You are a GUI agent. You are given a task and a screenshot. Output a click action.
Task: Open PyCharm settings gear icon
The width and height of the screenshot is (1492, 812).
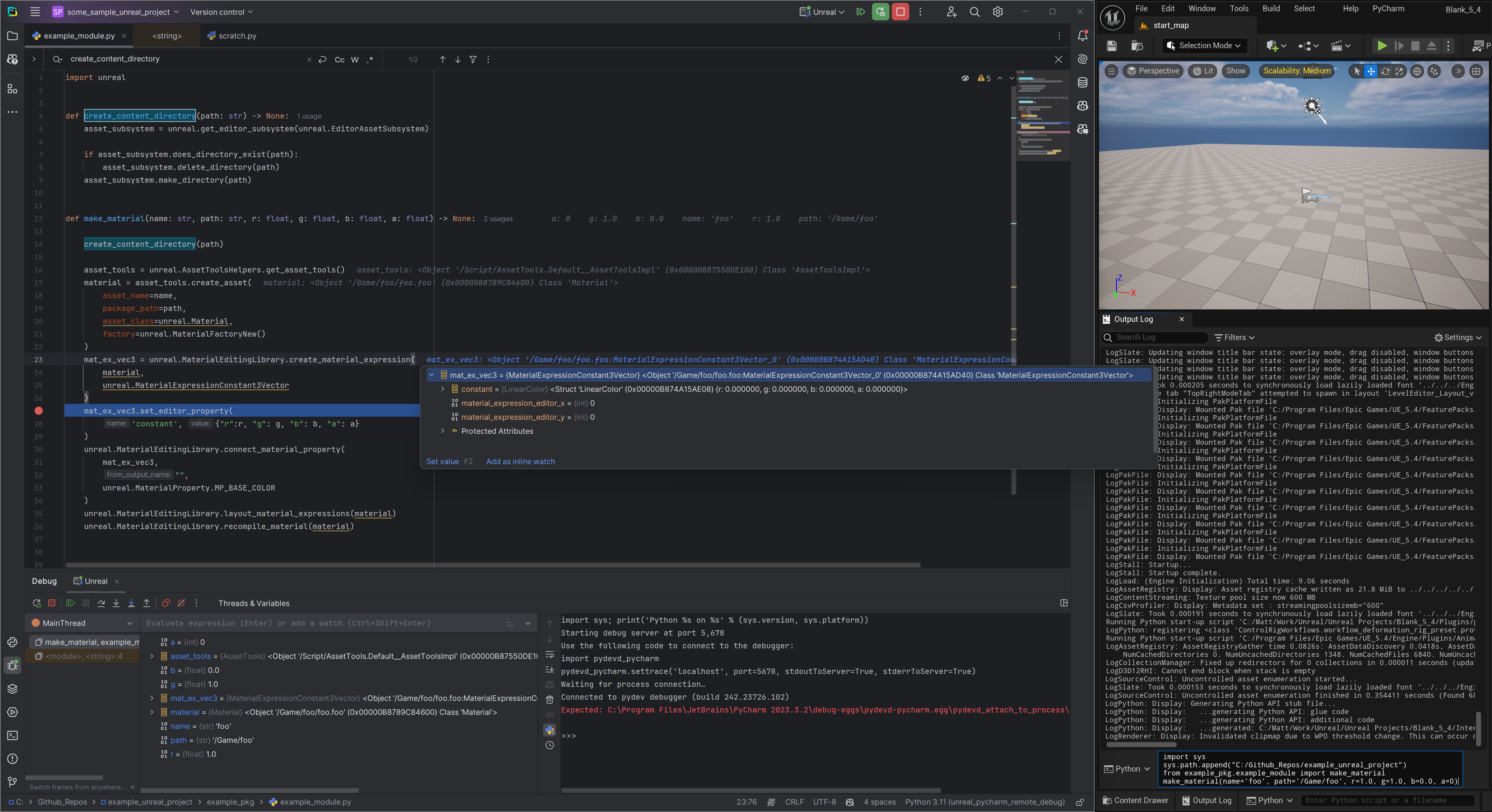(x=998, y=12)
